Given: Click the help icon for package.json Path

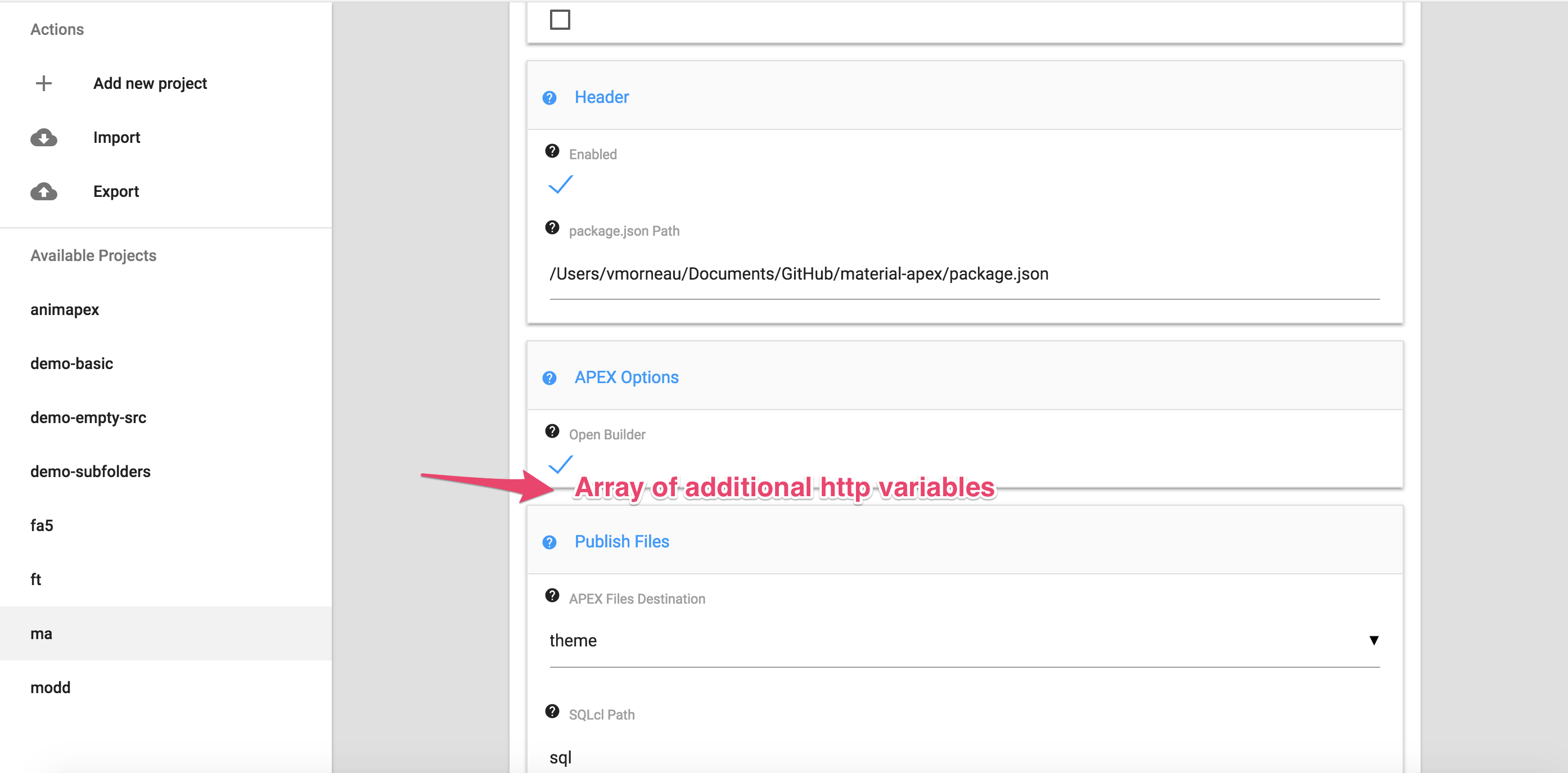Looking at the screenshot, I should tap(552, 227).
